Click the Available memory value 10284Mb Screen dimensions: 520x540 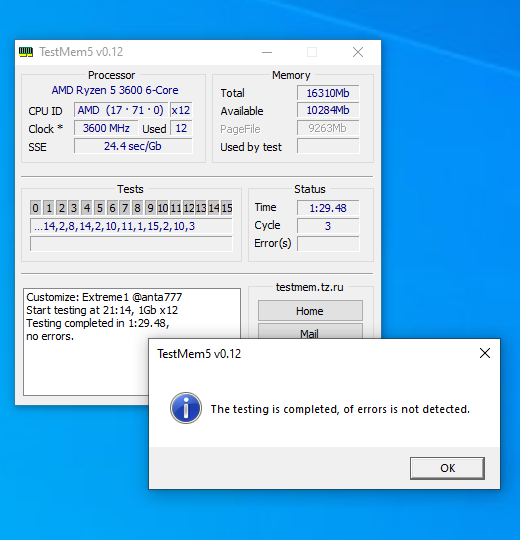[x=328, y=111]
